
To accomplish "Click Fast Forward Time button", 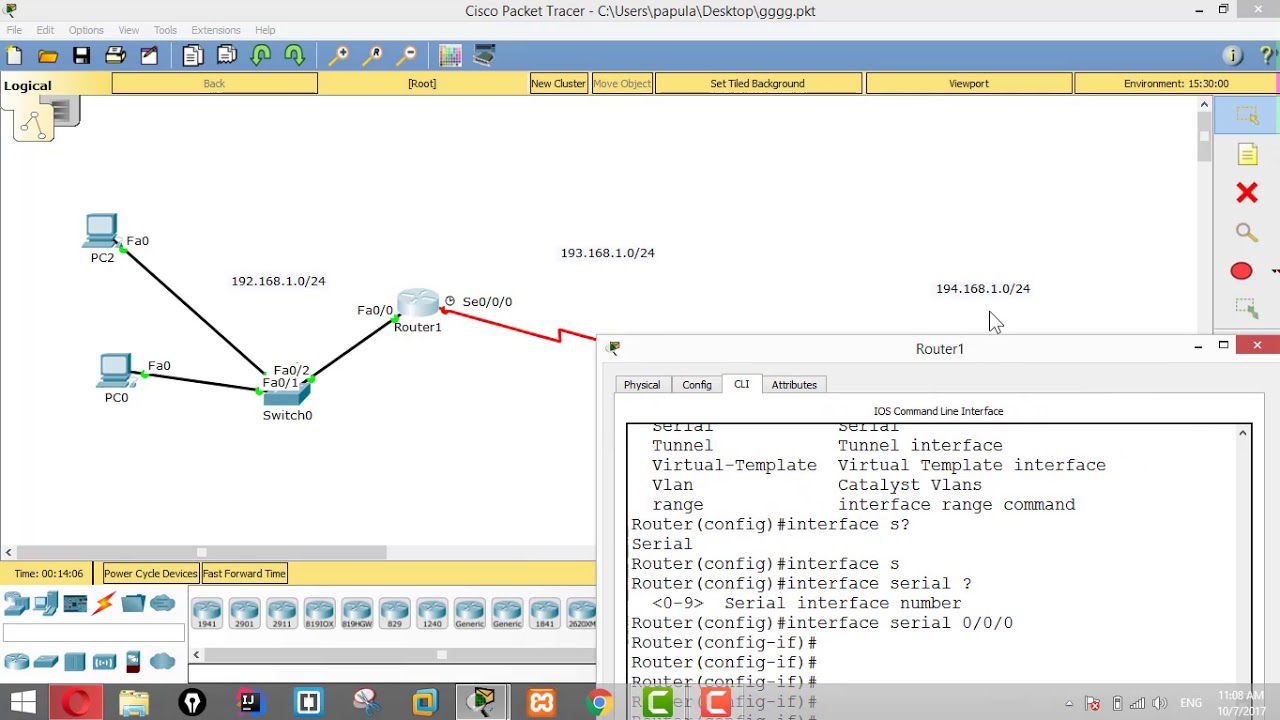I will 244,574.
